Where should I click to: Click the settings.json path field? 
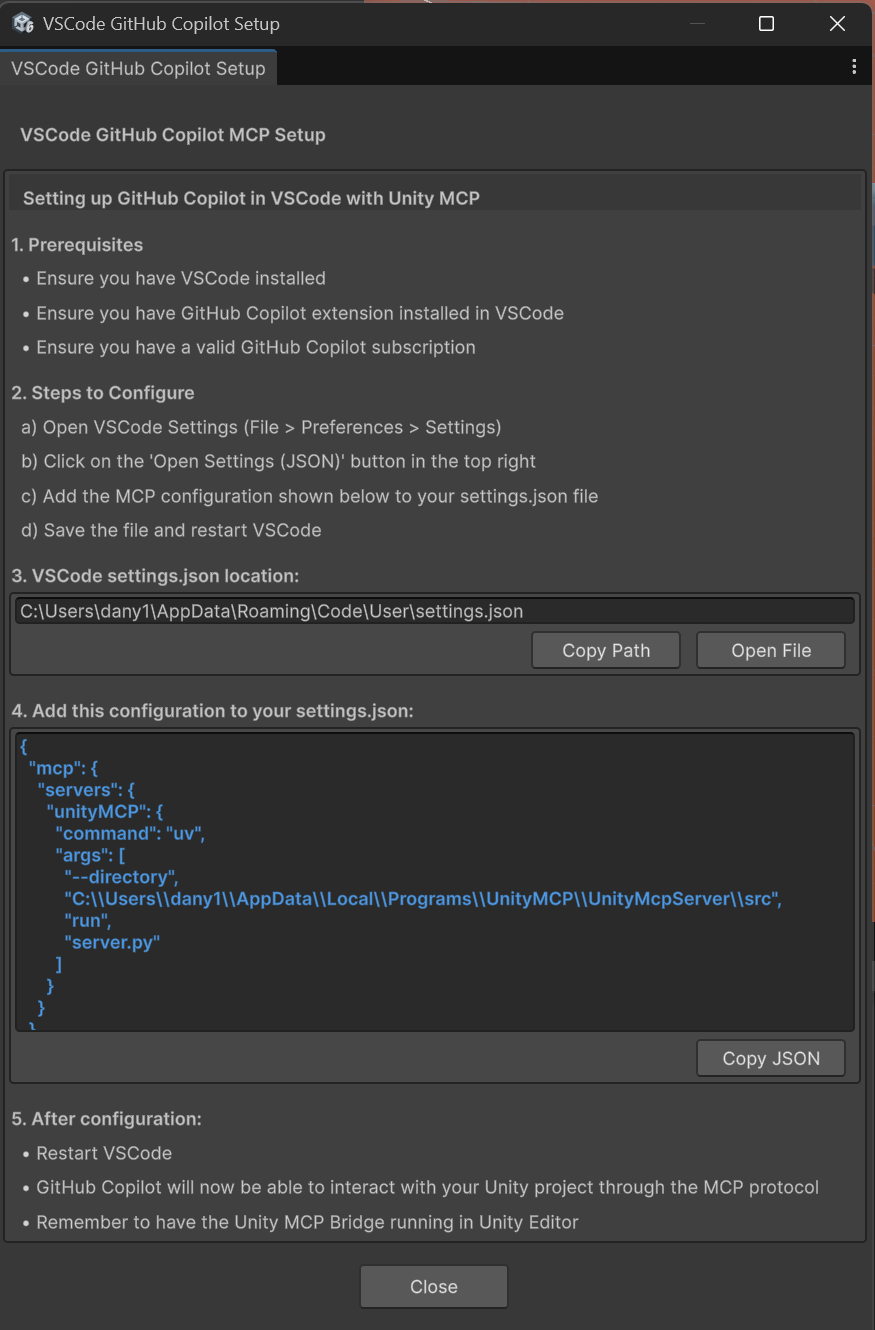point(435,610)
